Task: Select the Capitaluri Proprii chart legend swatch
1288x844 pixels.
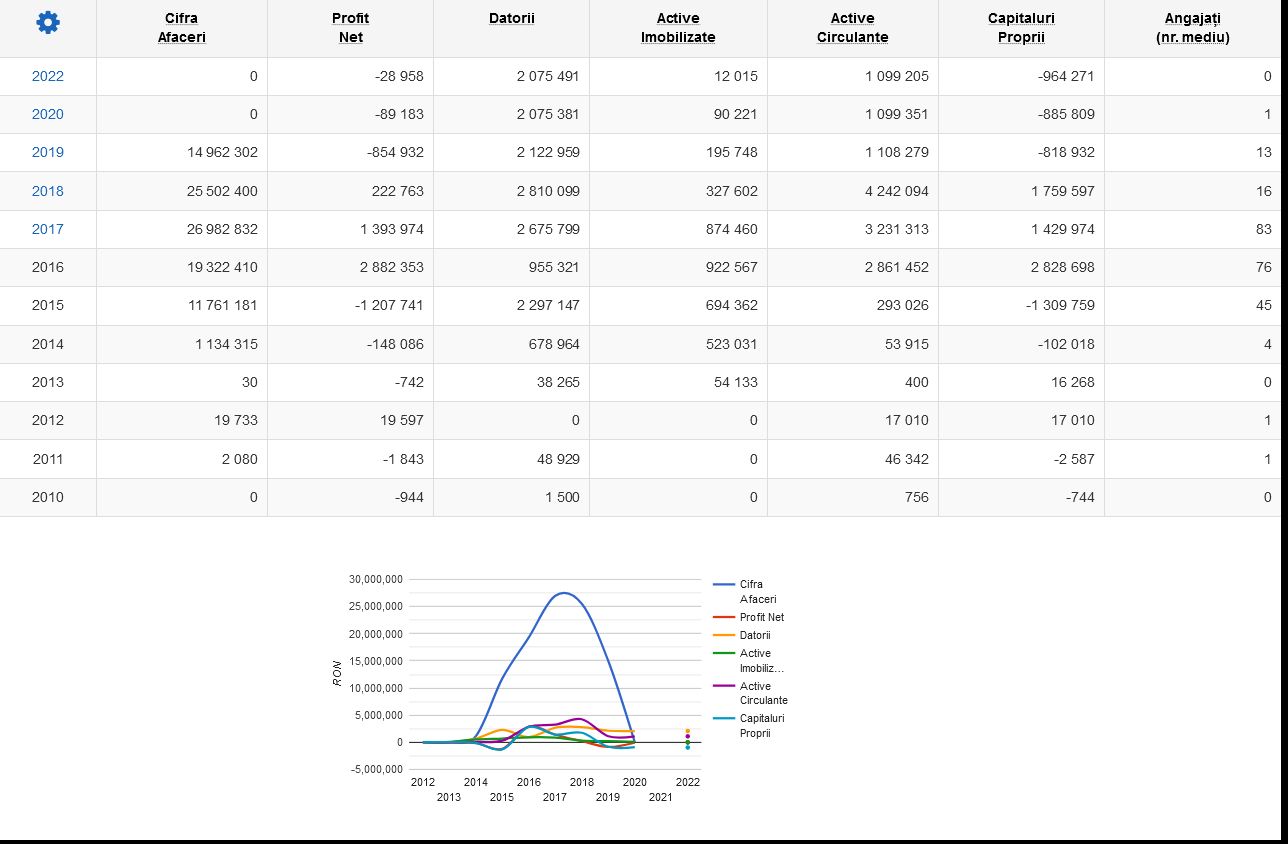Action: point(724,718)
